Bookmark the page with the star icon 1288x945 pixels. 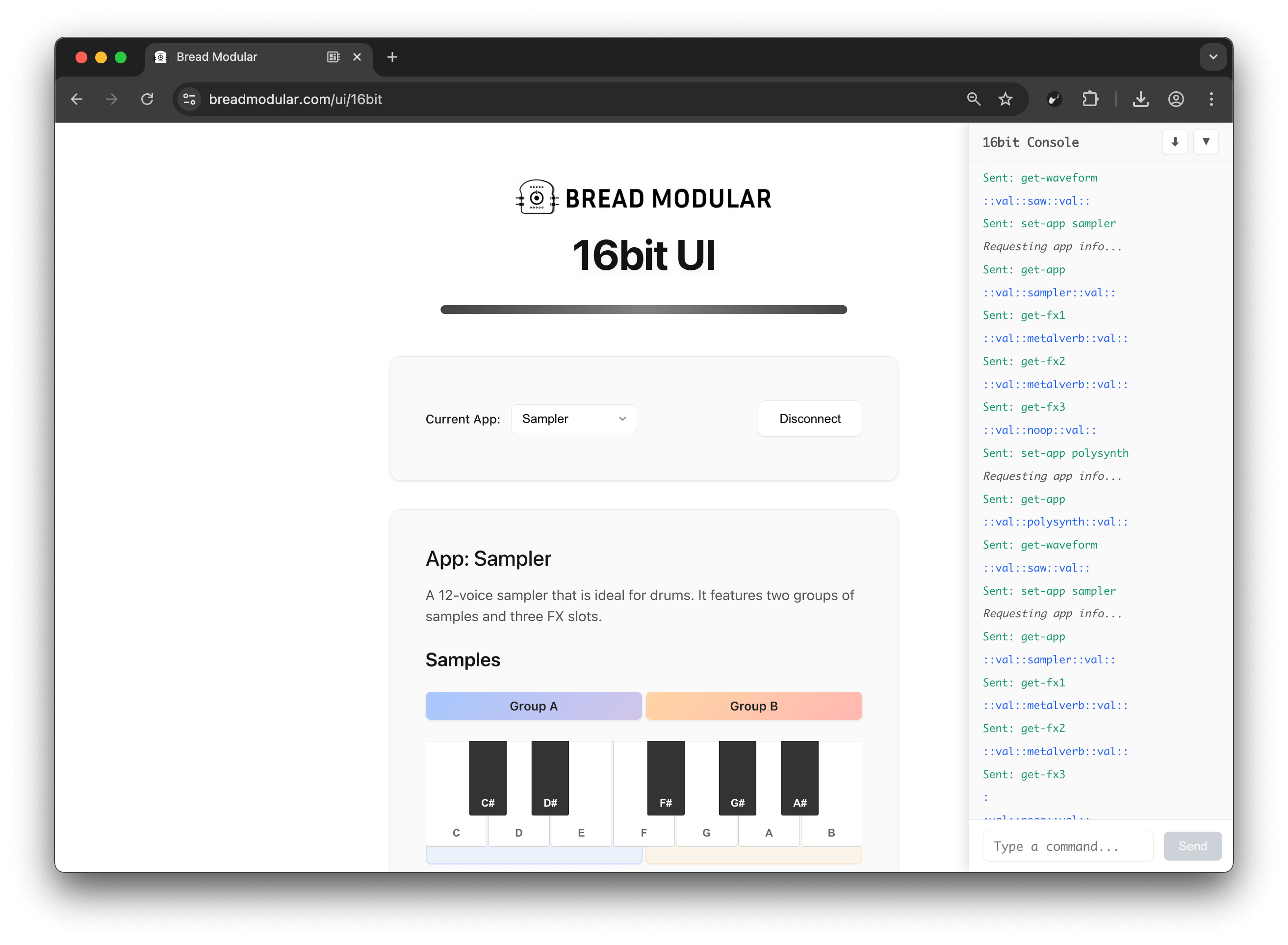click(1006, 99)
